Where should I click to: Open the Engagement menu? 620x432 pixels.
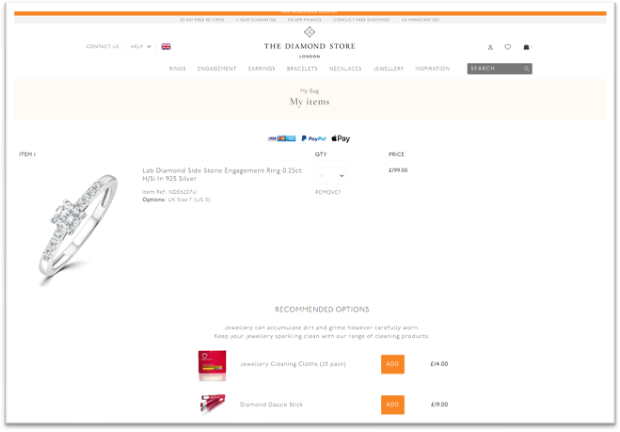(x=217, y=69)
